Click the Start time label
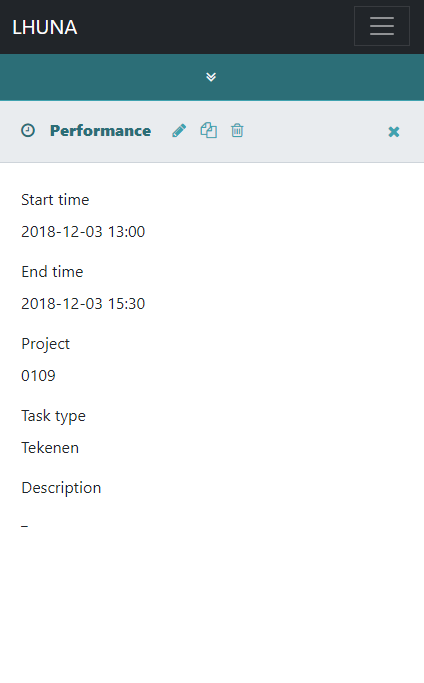This screenshot has height=683, width=424. pos(55,200)
